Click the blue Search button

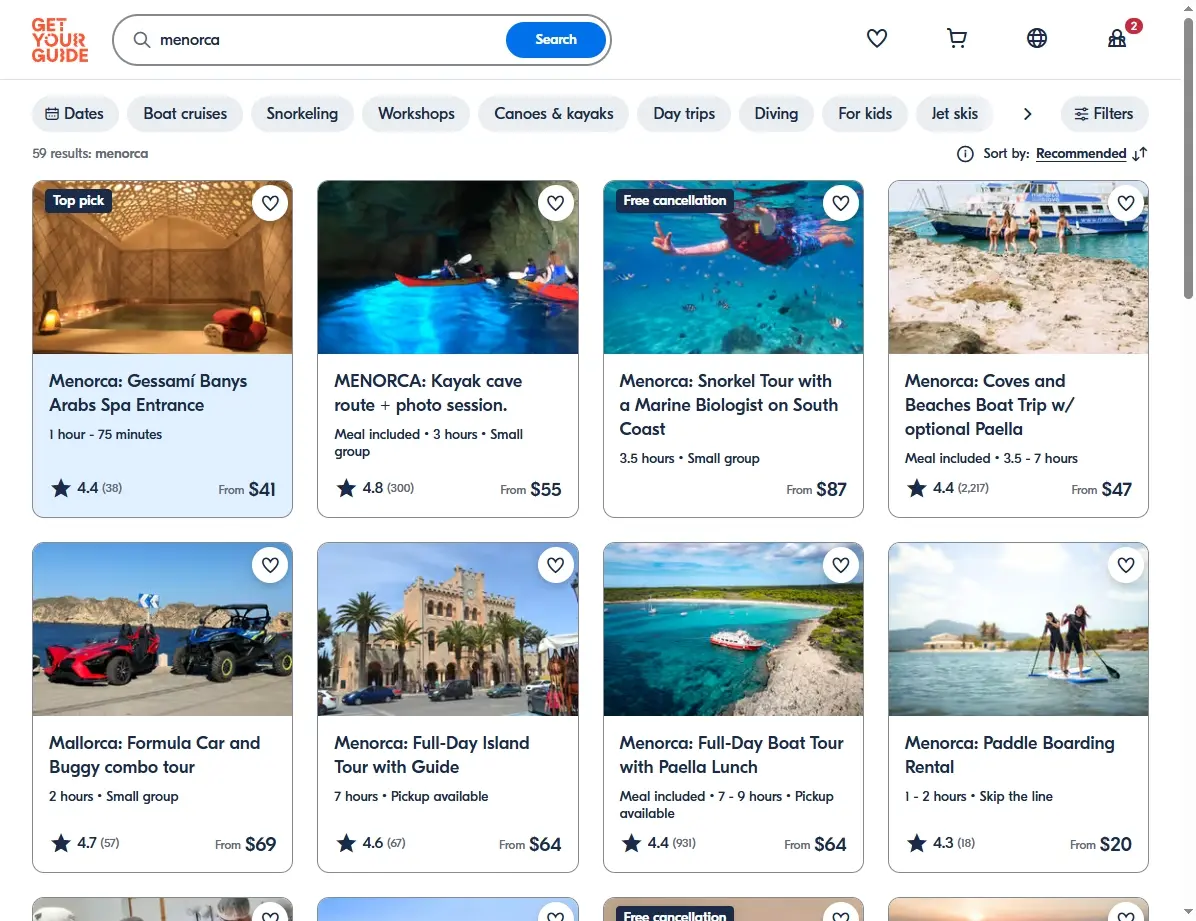point(556,40)
